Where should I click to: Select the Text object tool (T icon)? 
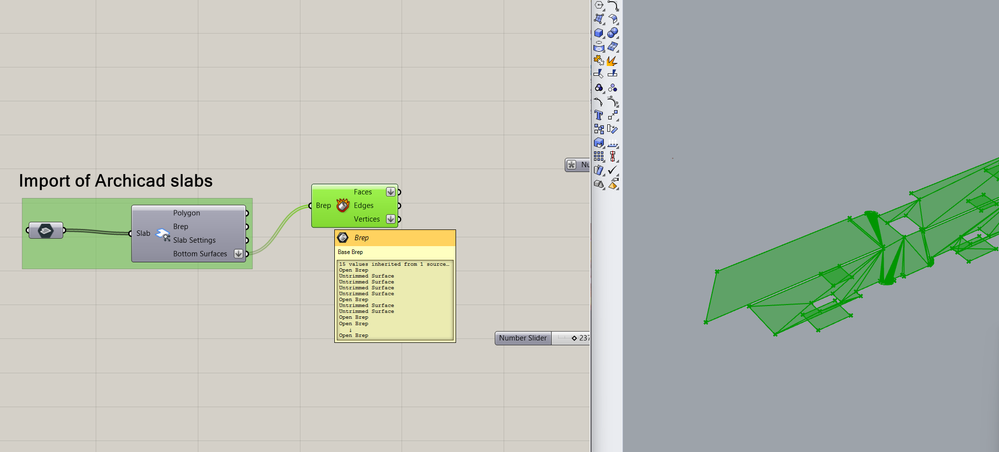coord(598,115)
